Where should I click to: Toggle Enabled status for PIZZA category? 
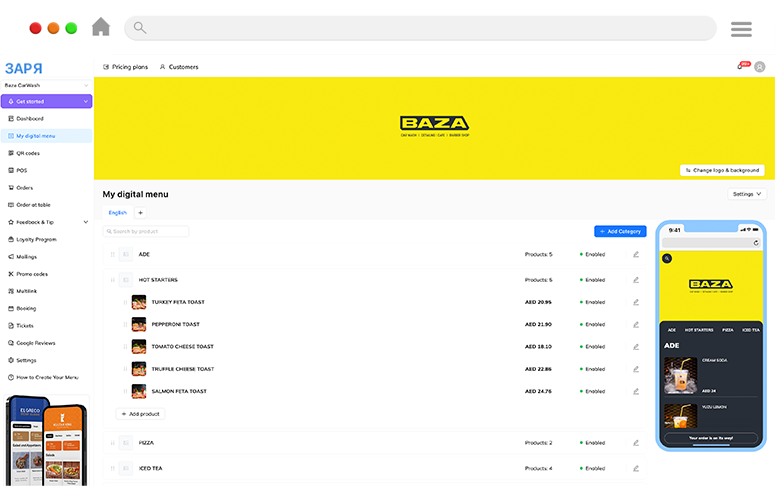[x=592, y=442]
